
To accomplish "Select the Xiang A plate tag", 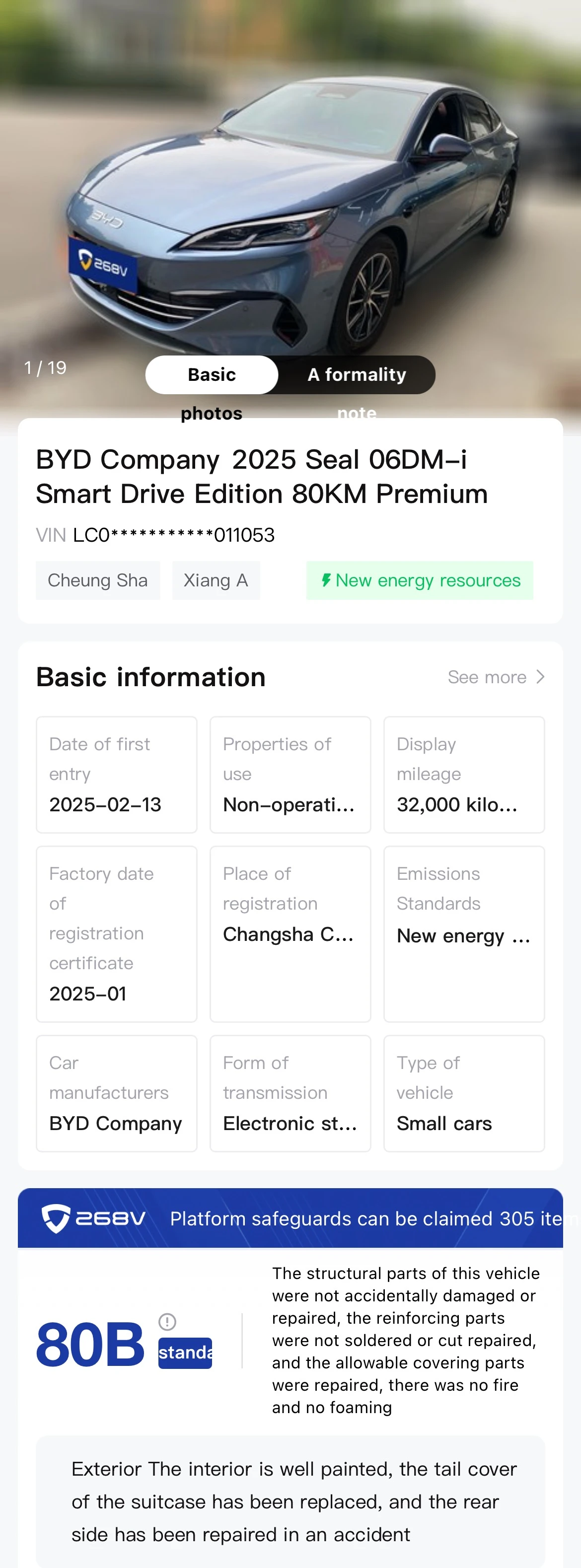I will click(216, 580).
